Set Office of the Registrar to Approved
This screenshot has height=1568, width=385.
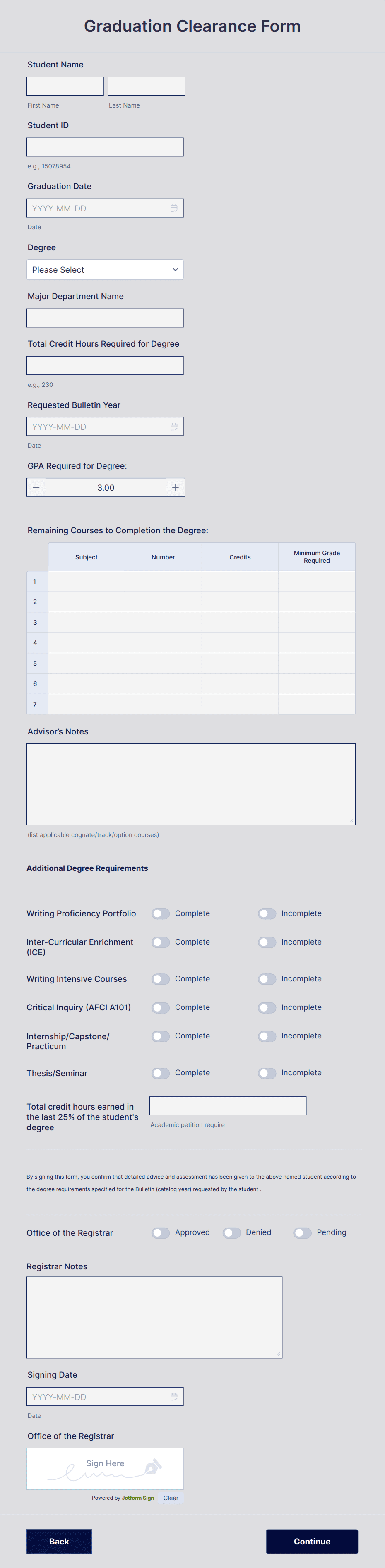[160, 1232]
